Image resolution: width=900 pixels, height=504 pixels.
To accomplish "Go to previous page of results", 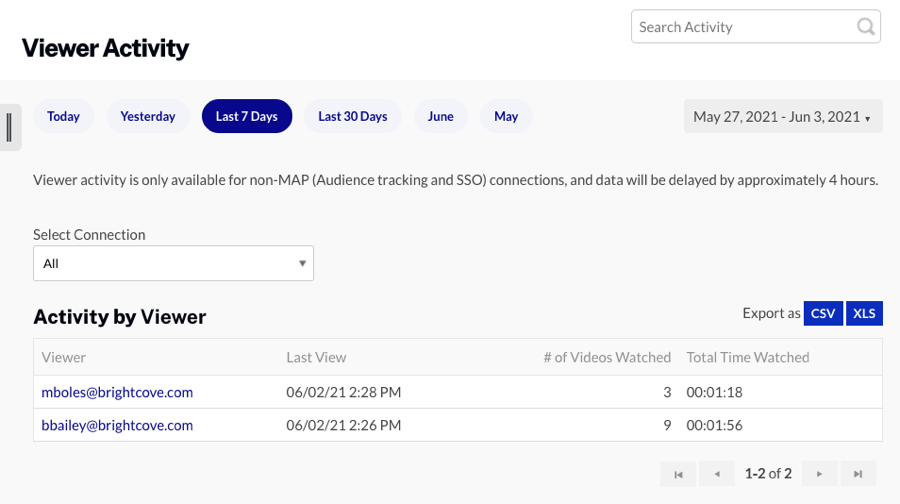I will (x=717, y=474).
